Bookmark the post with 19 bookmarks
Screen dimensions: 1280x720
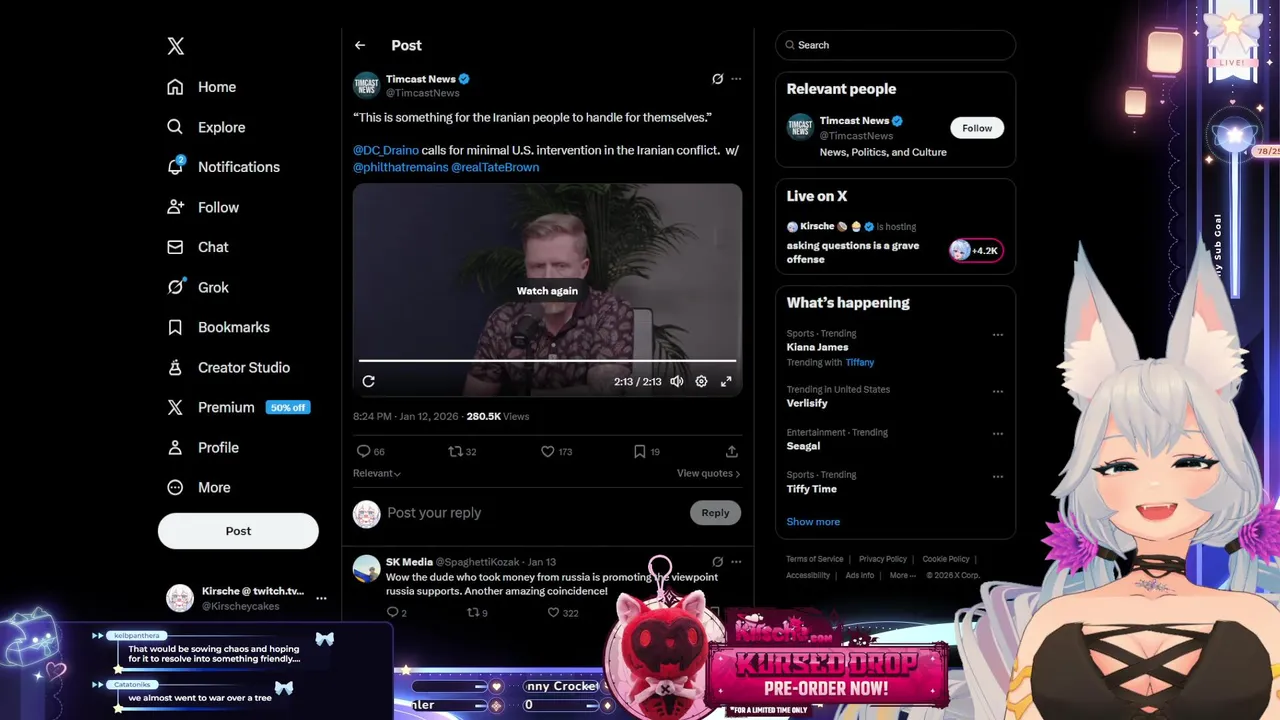[x=639, y=452]
